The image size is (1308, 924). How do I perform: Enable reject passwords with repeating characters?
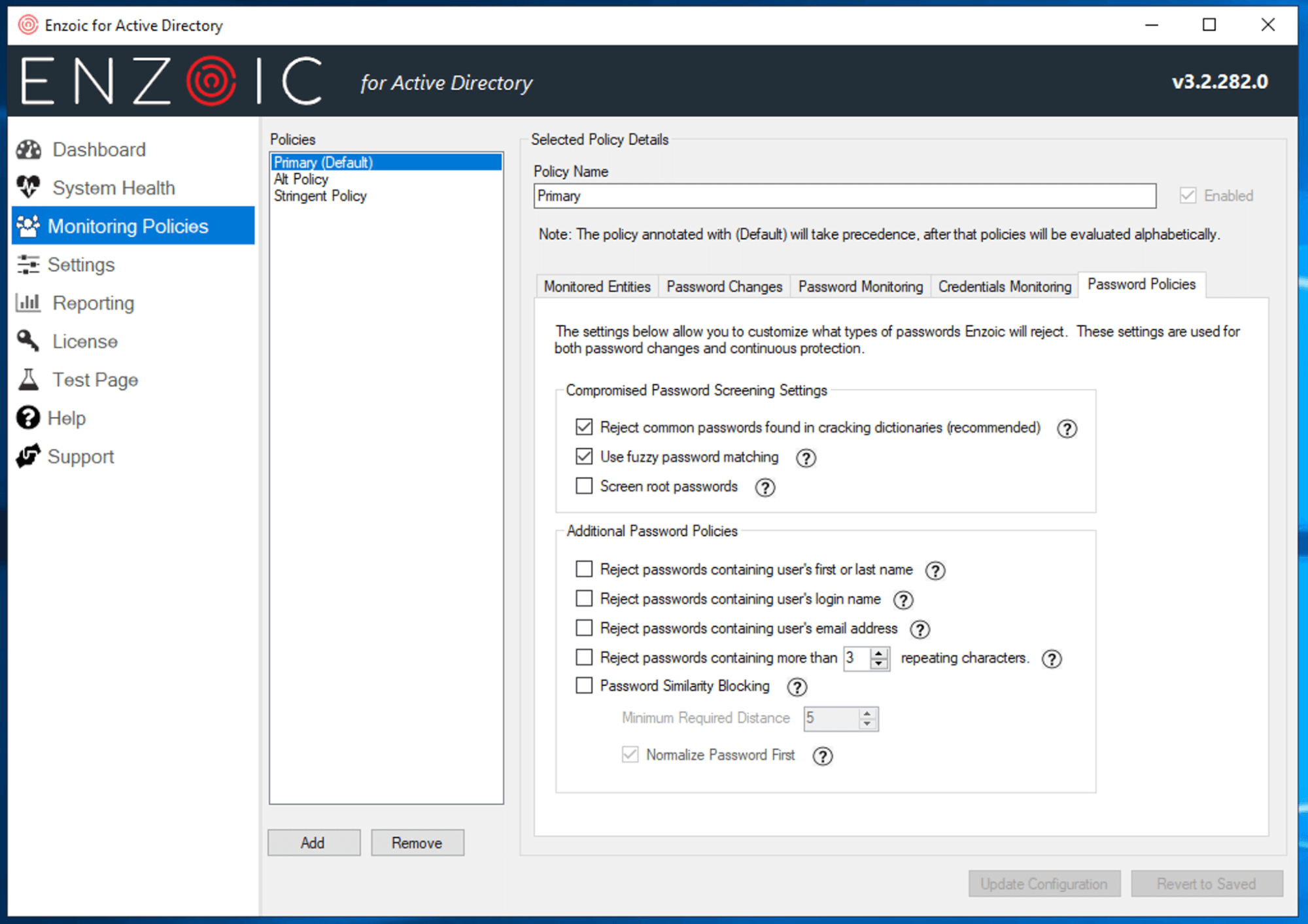point(584,657)
